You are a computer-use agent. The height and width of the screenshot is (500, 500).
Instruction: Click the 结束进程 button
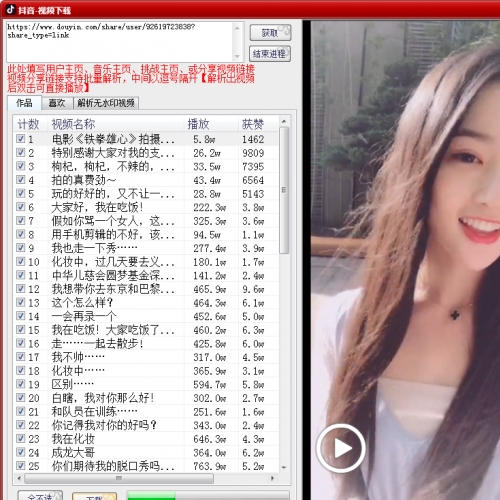270,54
